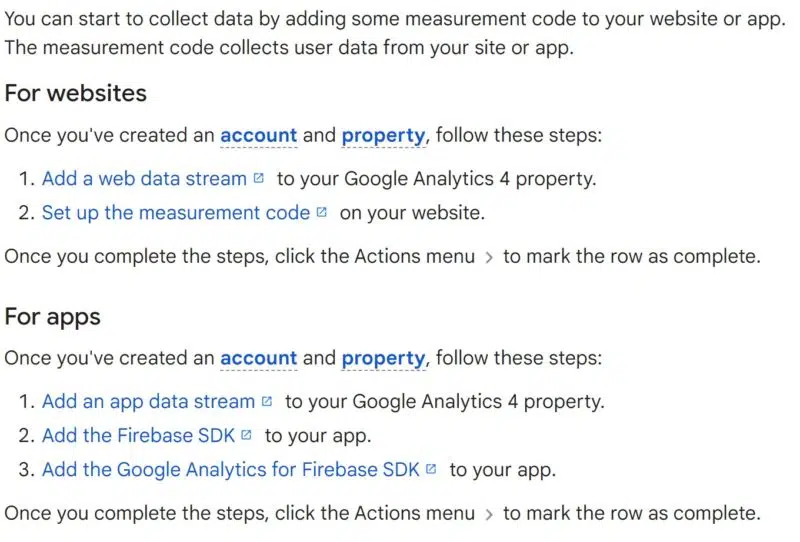
Task: Select the 'For apps' heading
Action: 53,316
